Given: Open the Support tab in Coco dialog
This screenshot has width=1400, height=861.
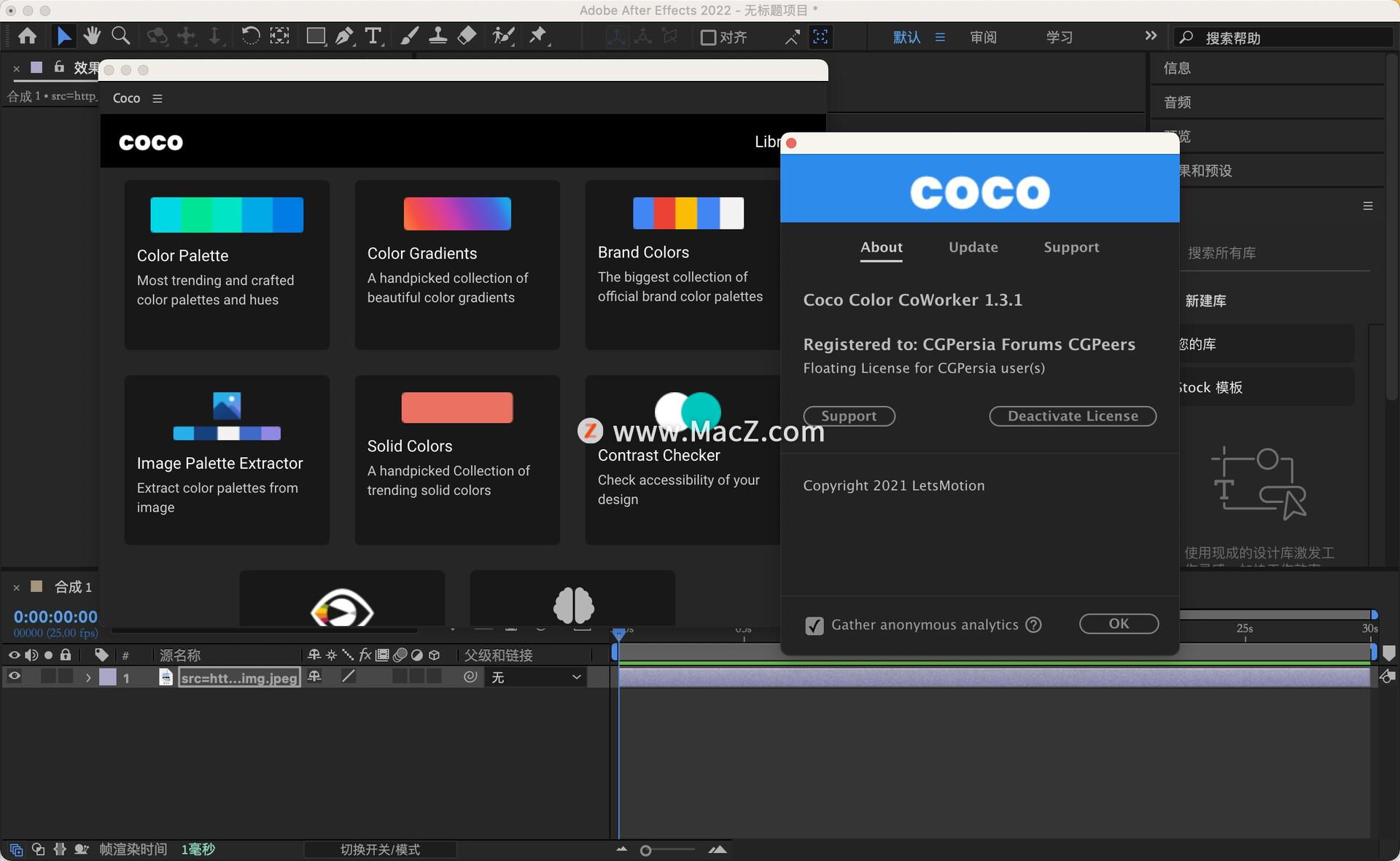Looking at the screenshot, I should [1071, 247].
